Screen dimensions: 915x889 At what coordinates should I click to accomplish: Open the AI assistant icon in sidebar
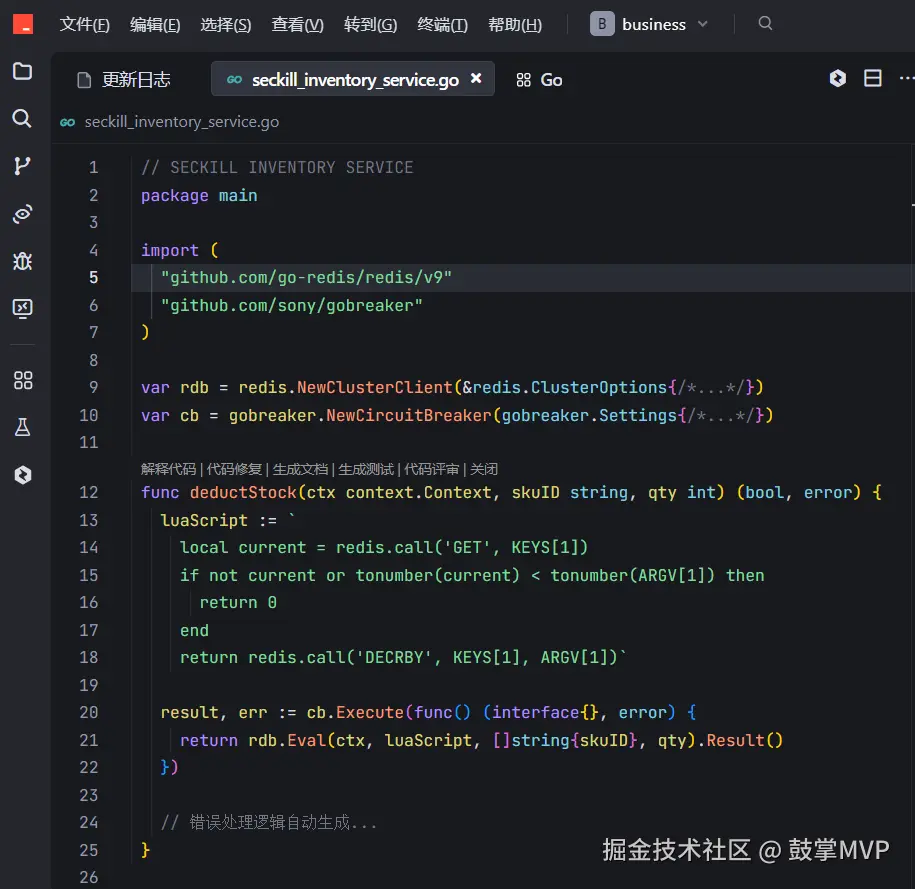23,475
